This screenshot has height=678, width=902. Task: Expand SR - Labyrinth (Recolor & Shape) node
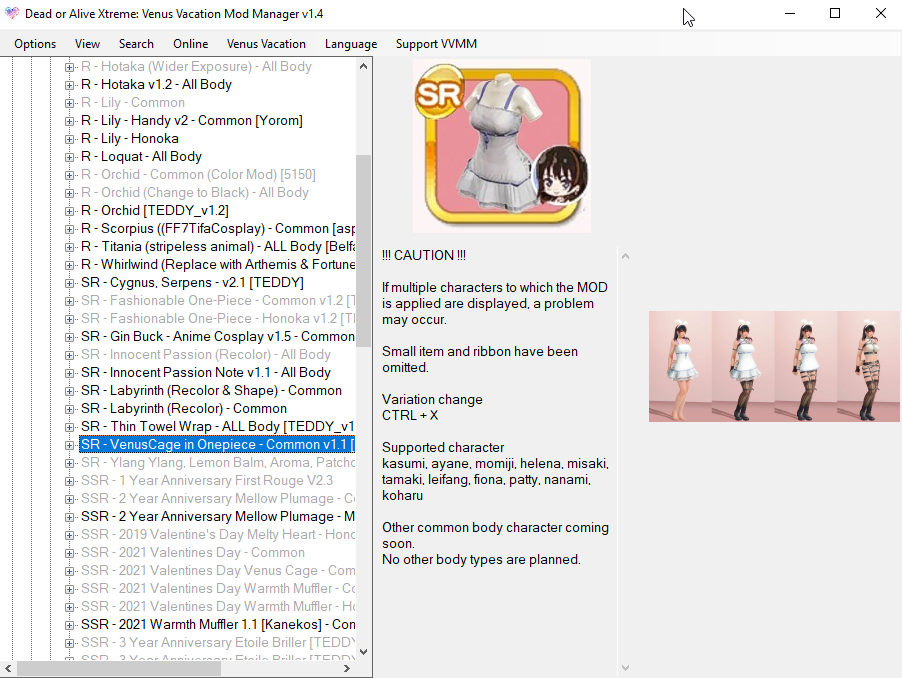[x=69, y=391]
